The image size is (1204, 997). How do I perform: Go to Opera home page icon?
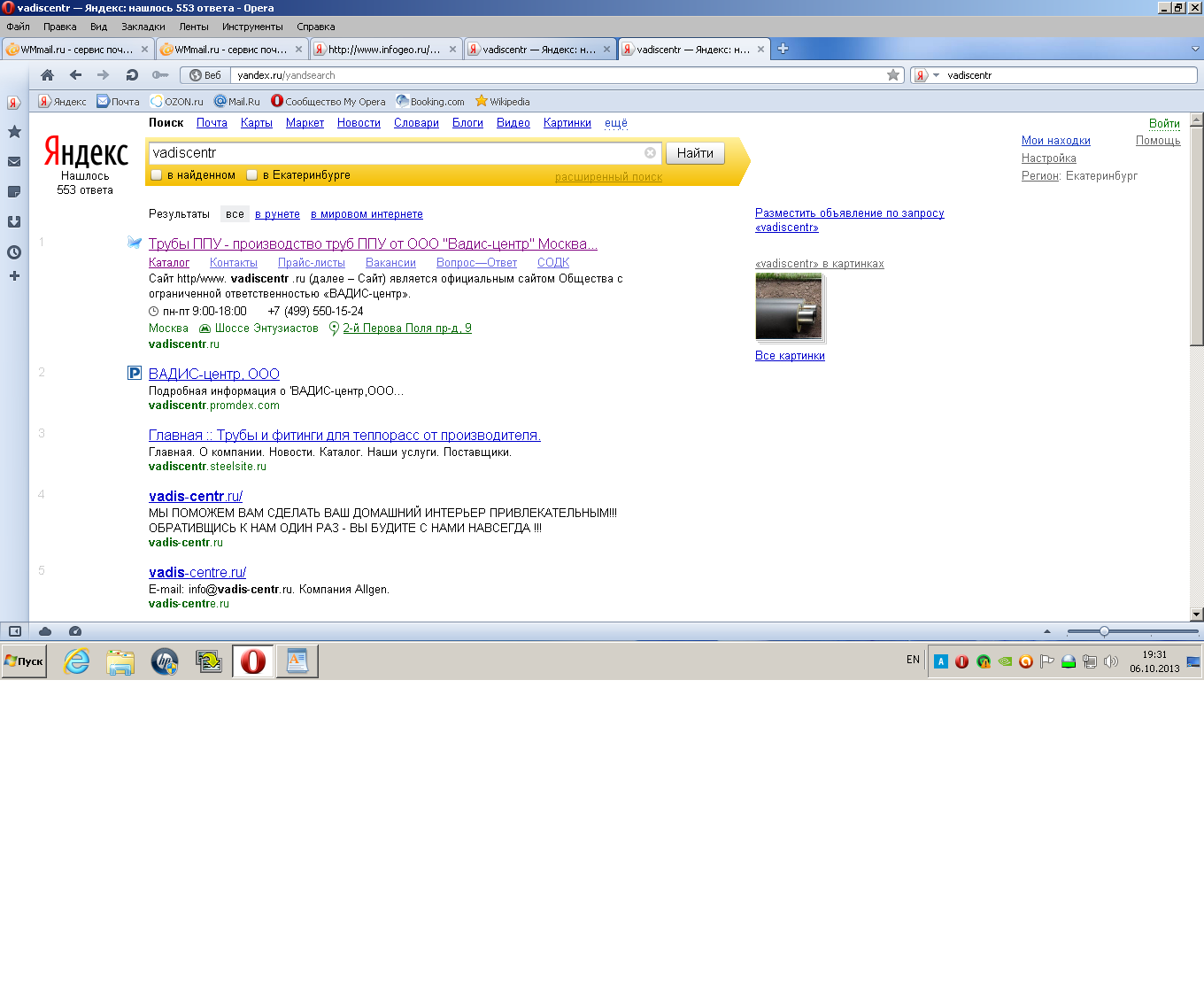tap(48, 75)
